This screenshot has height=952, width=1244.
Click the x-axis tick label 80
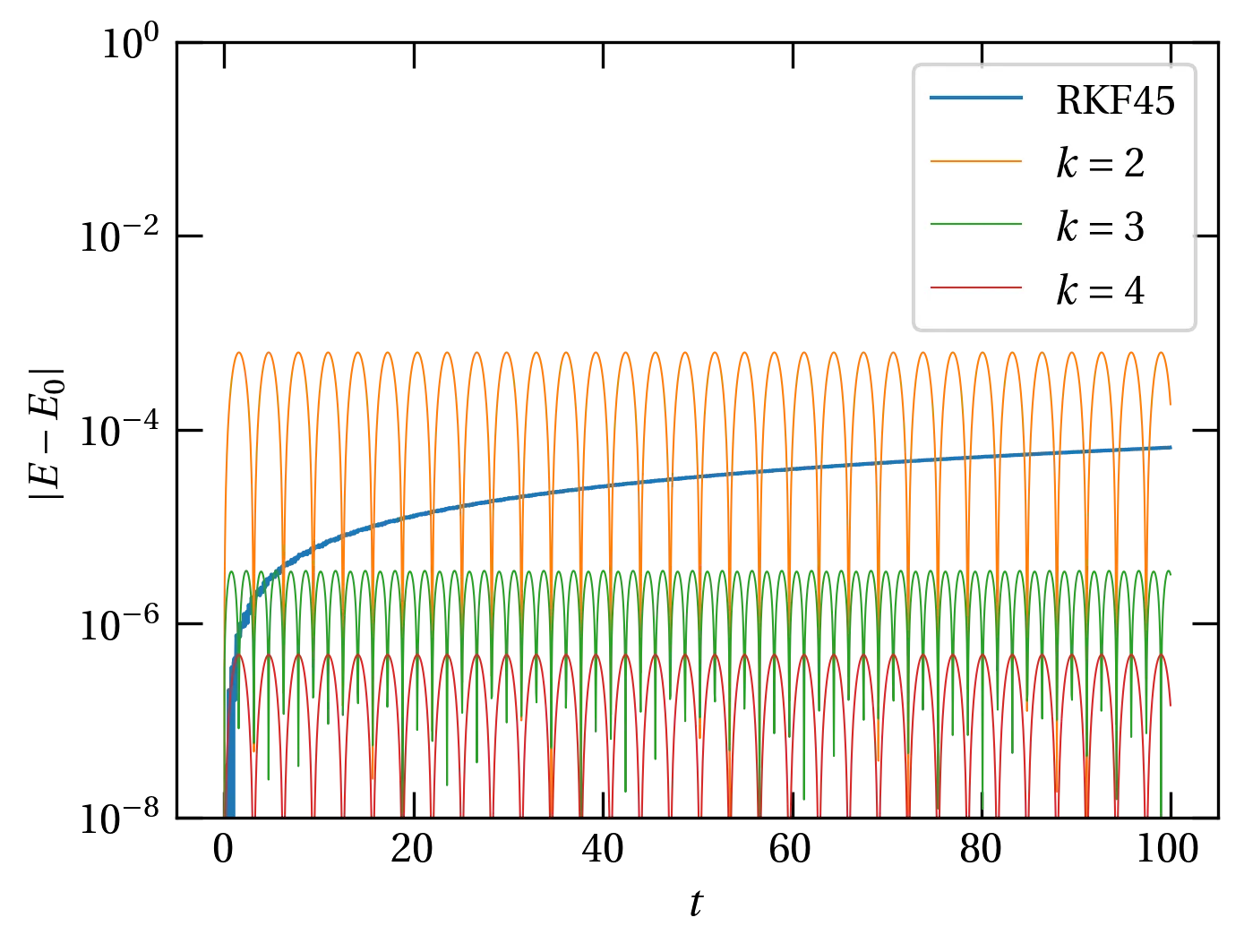pyautogui.click(x=981, y=850)
